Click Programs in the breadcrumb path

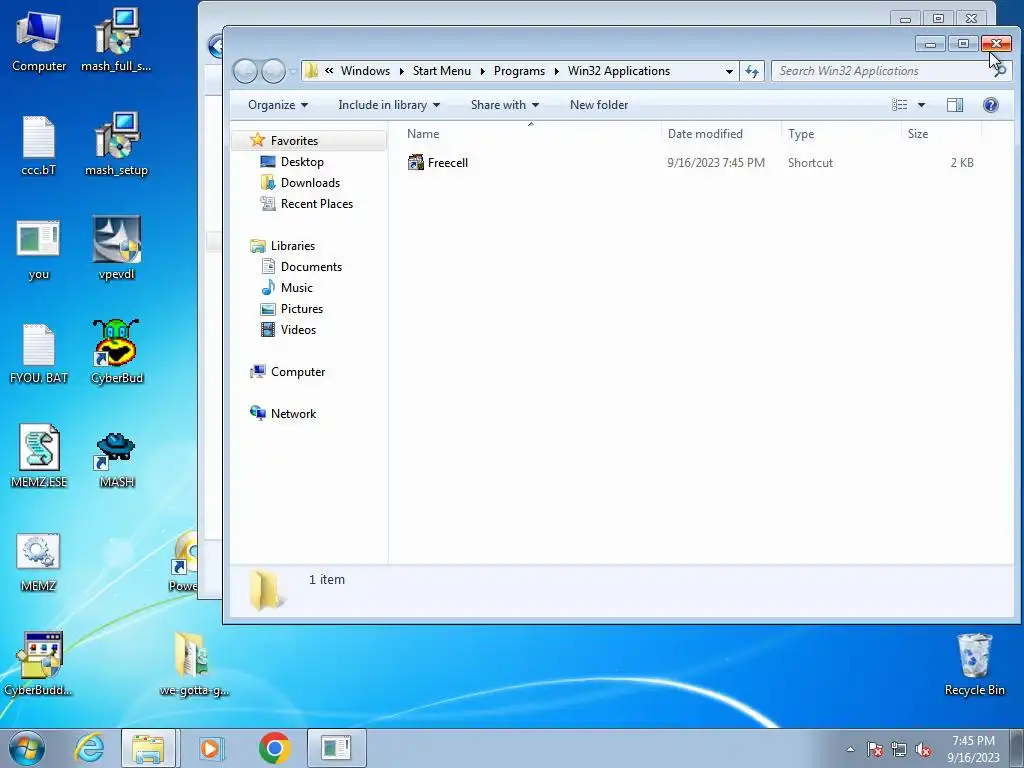tap(519, 71)
